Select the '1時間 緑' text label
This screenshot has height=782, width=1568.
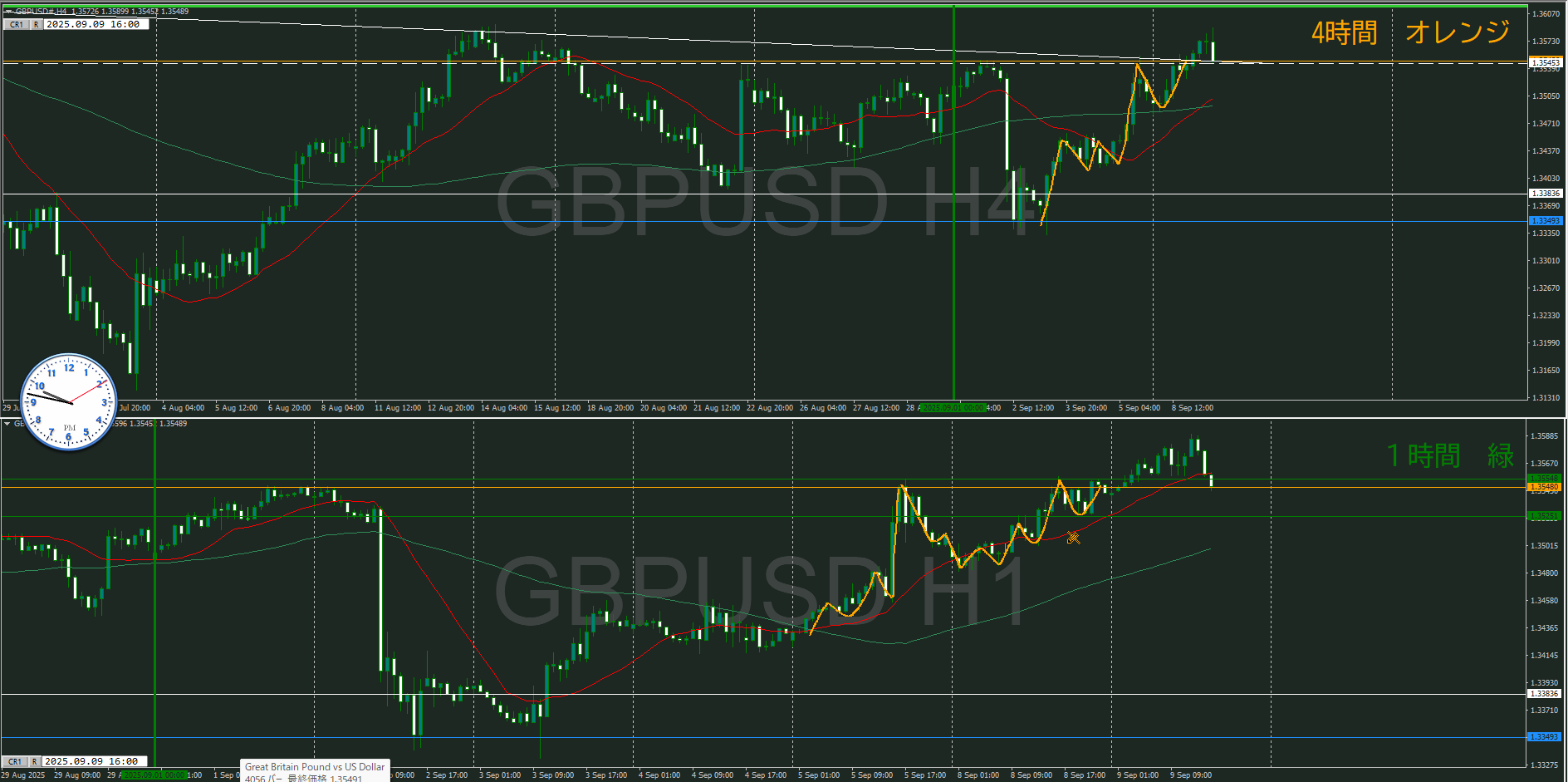[1450, 455]
